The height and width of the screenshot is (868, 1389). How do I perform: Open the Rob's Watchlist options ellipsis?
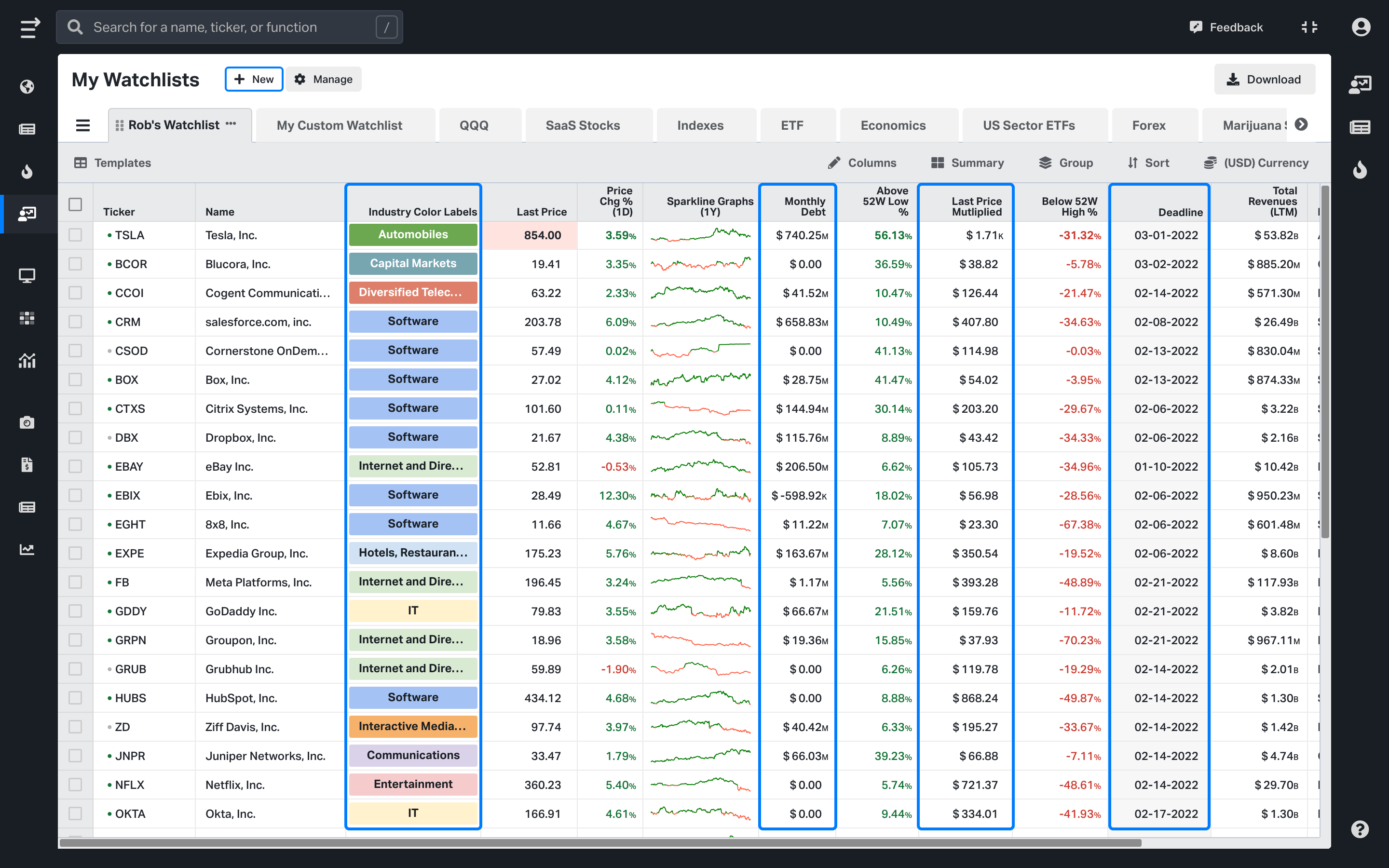(x=231, y=124)
